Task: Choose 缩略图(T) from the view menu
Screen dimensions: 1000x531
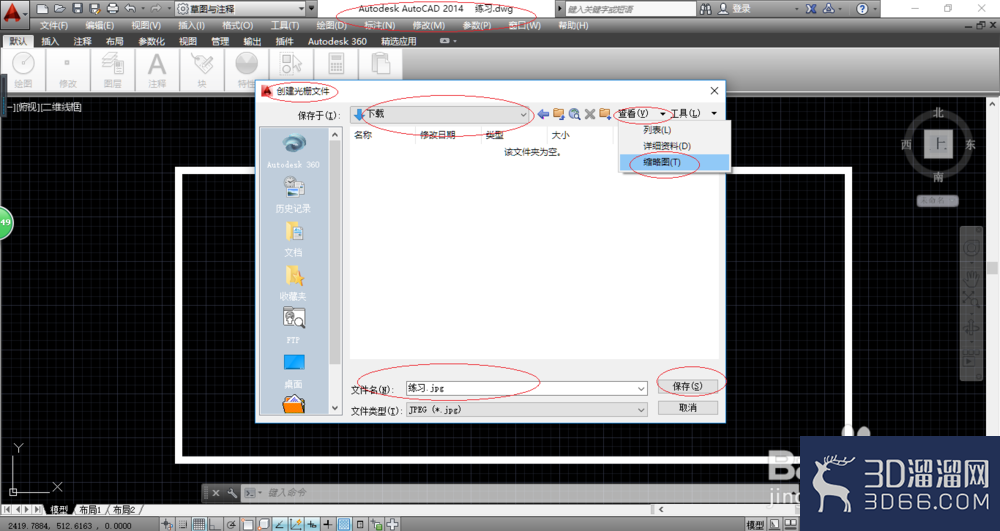Action: (x=674, y=163)
